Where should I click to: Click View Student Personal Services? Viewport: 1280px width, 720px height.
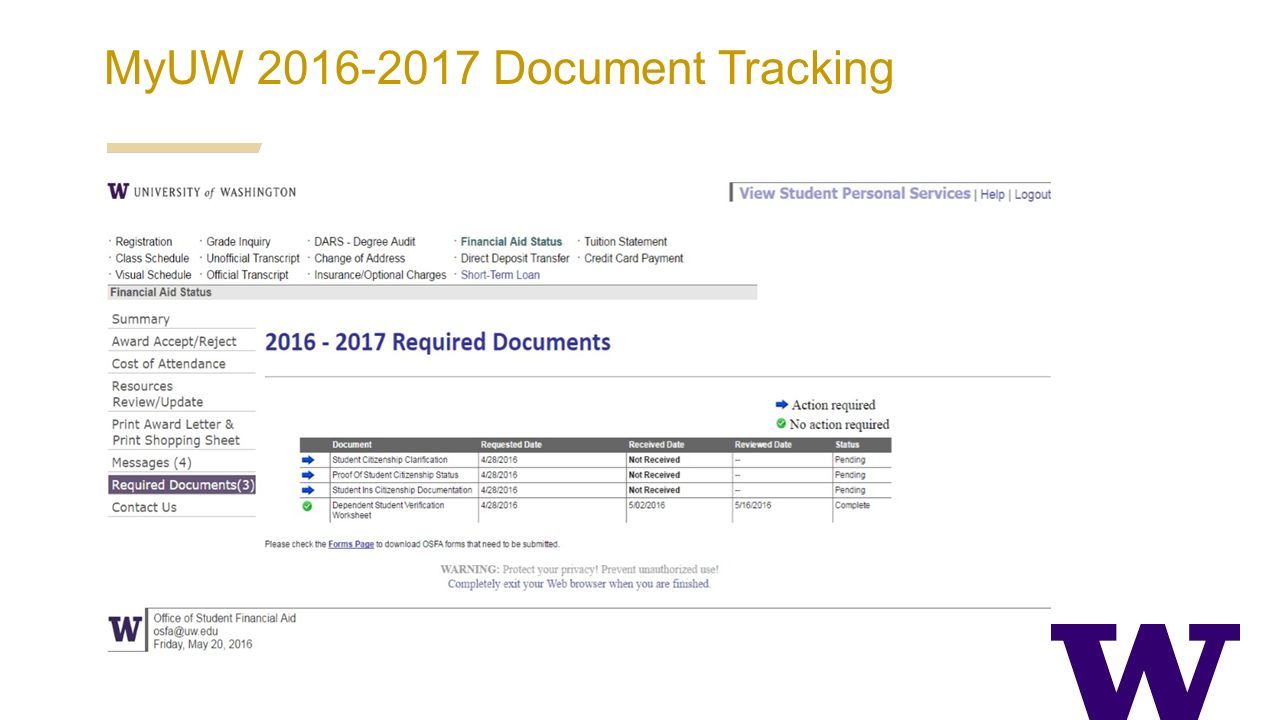click(x=855, y=193)
